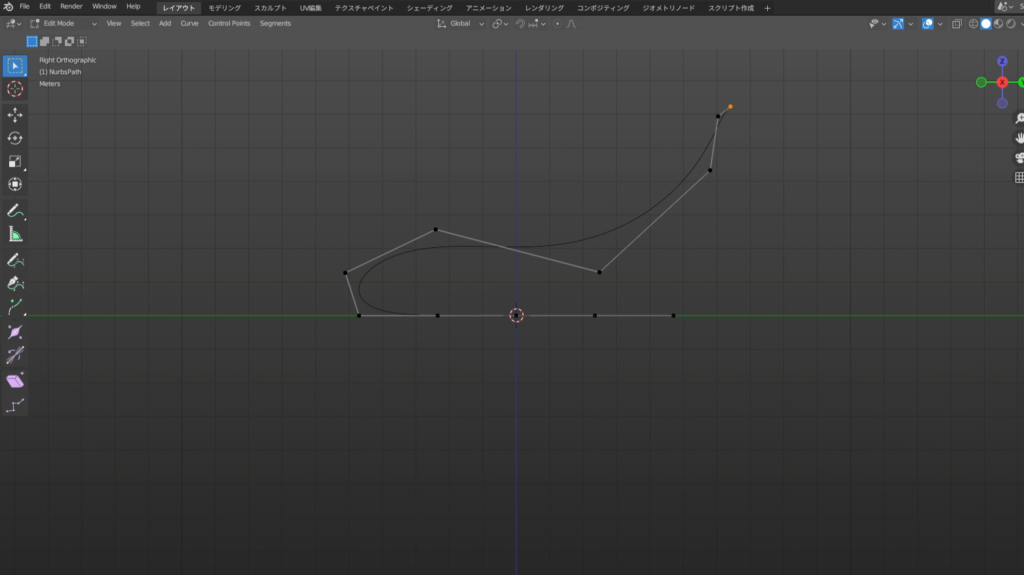Viewport: 1024px width, 575px height.
Task: Select the Cursor tool in toolbar
Action: [15, 89]
